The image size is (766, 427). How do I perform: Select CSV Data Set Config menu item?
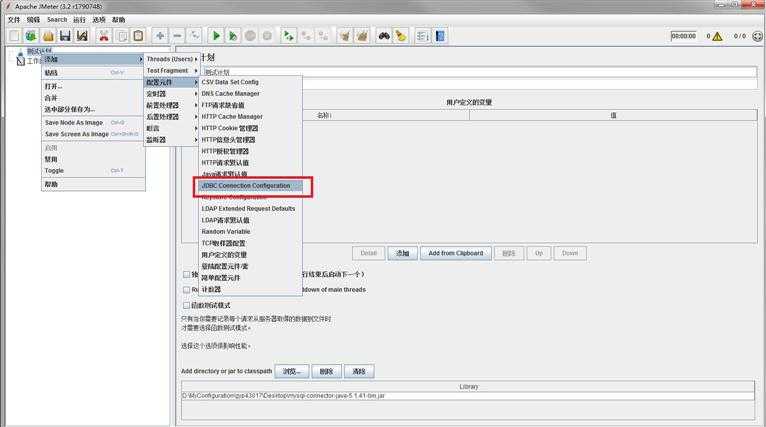click(251, 82)
